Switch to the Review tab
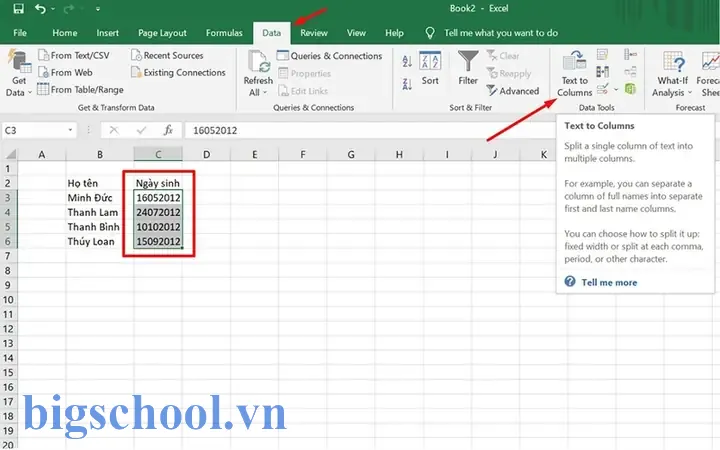The height and width of the screenshot is (450, 720). (314, 33)
